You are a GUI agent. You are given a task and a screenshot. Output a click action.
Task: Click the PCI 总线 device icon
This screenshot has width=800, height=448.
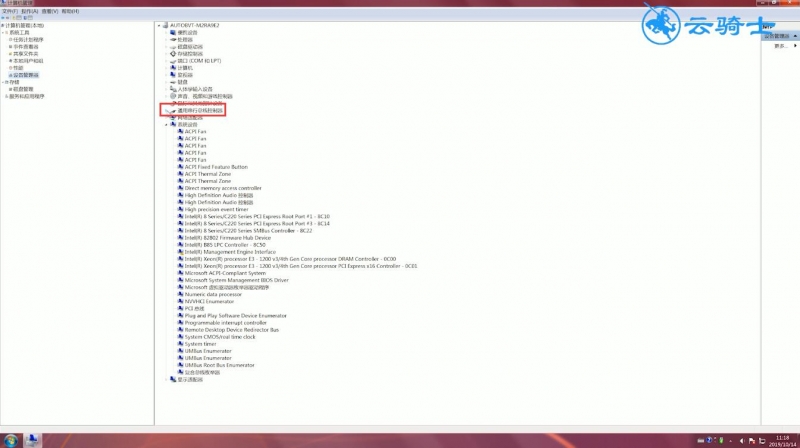tap(180, 309)
